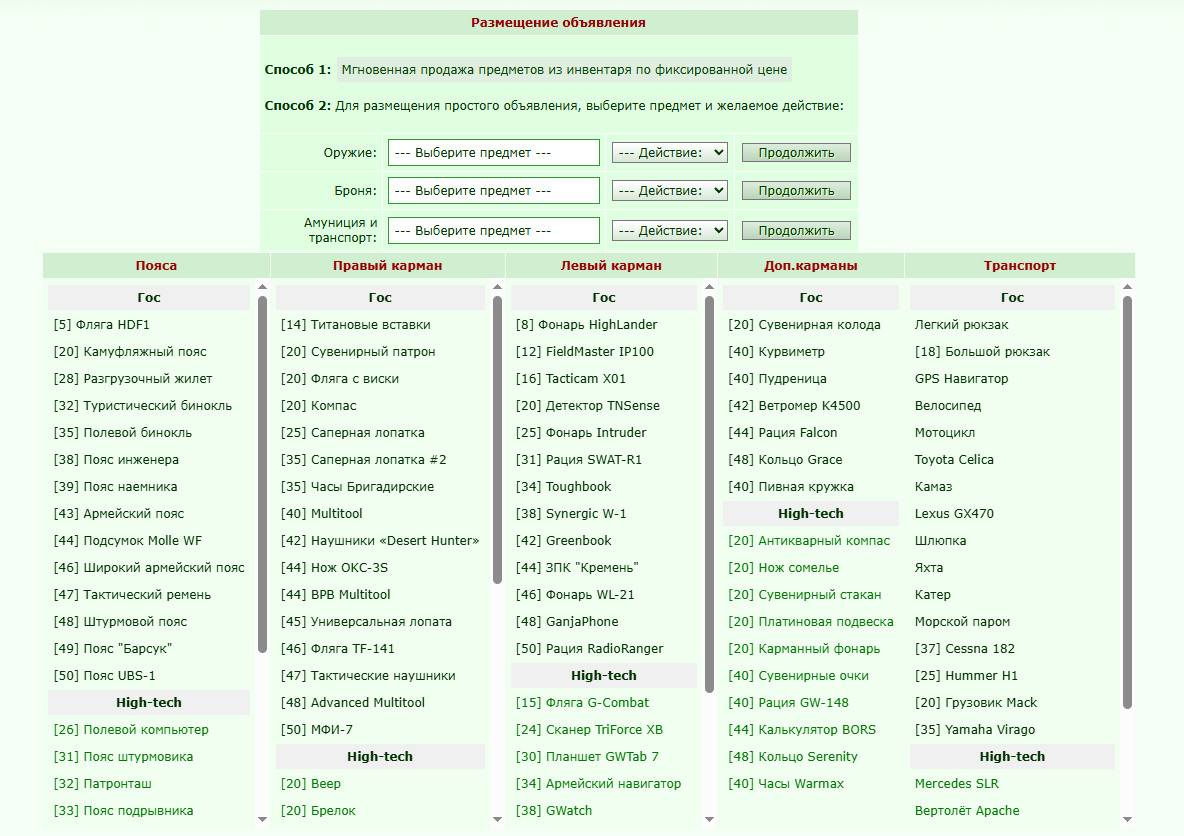Click scroll-up arrow of Транспорт list
1184x836 pixels.
[x=1127, y=287]
